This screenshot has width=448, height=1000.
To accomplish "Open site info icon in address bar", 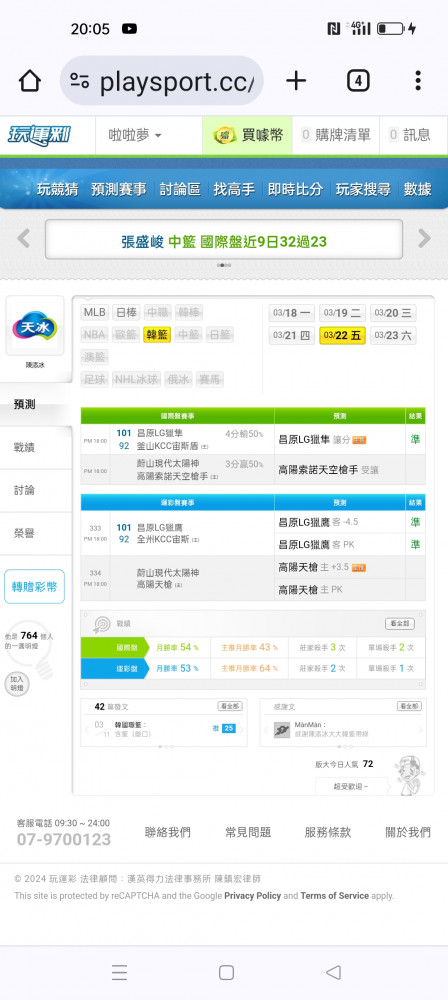I will pyautogui.click(x=80, y=81).
